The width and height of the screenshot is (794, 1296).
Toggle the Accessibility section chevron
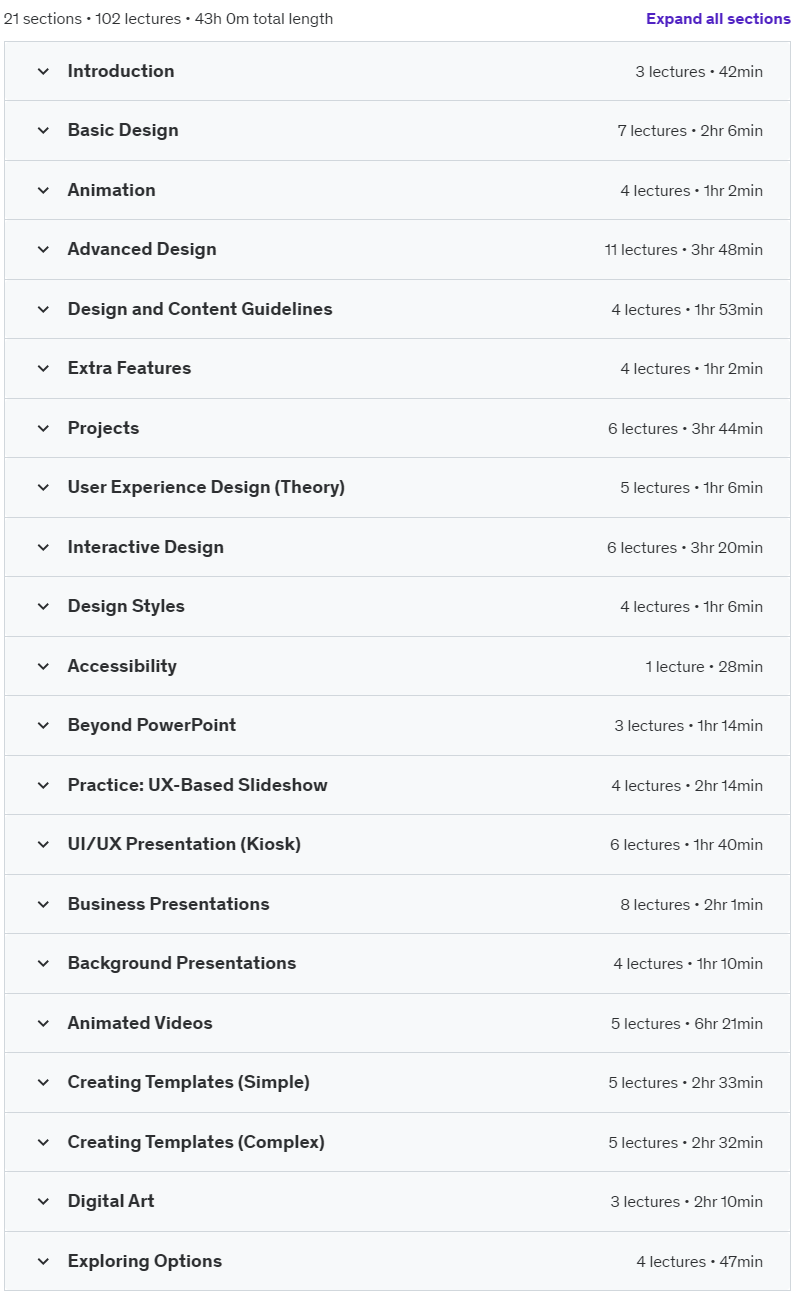(x=43, y=666)
